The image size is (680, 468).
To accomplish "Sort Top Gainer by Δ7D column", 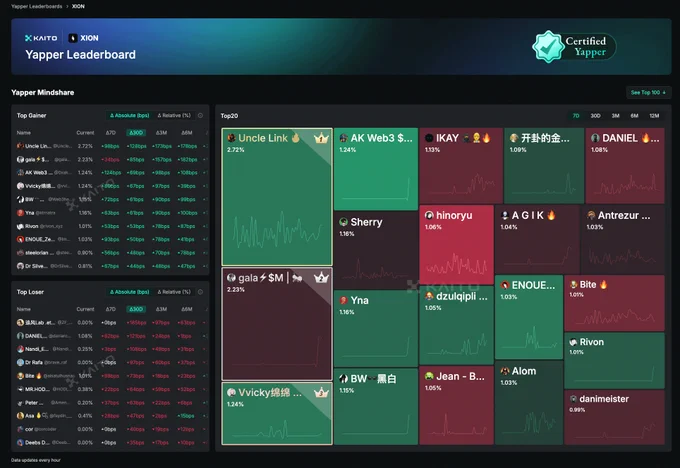I will [x=111, y=133].
